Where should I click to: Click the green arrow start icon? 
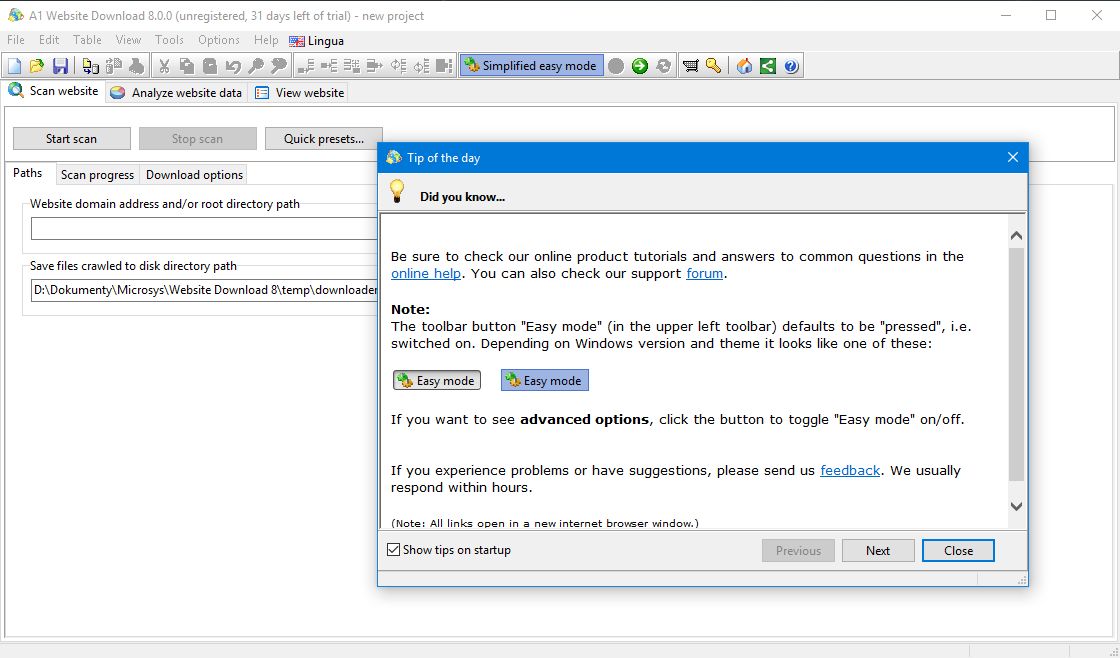[640, 66]
